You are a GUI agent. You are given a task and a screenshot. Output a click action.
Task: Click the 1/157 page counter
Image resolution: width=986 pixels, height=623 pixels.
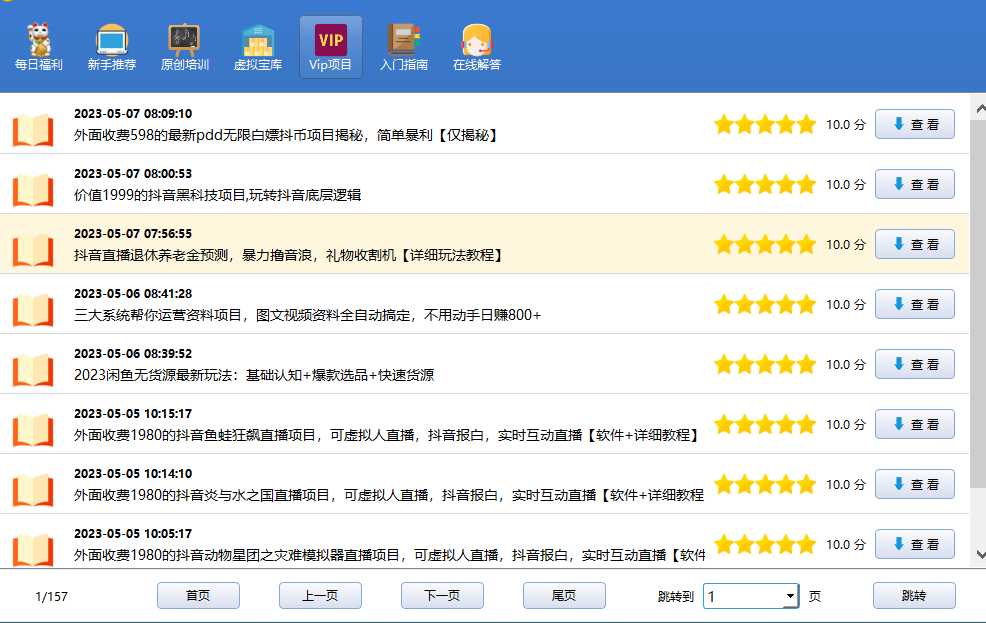click(x=52, y=597)
